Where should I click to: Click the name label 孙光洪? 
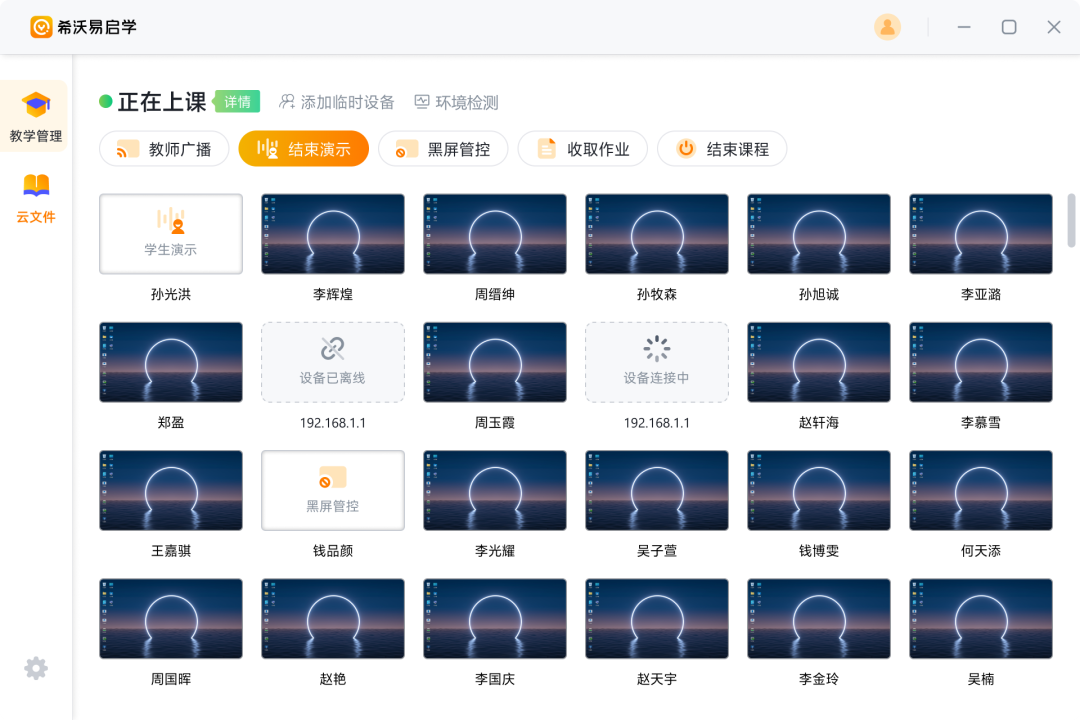pyautogui.click(x=171, y=294)
